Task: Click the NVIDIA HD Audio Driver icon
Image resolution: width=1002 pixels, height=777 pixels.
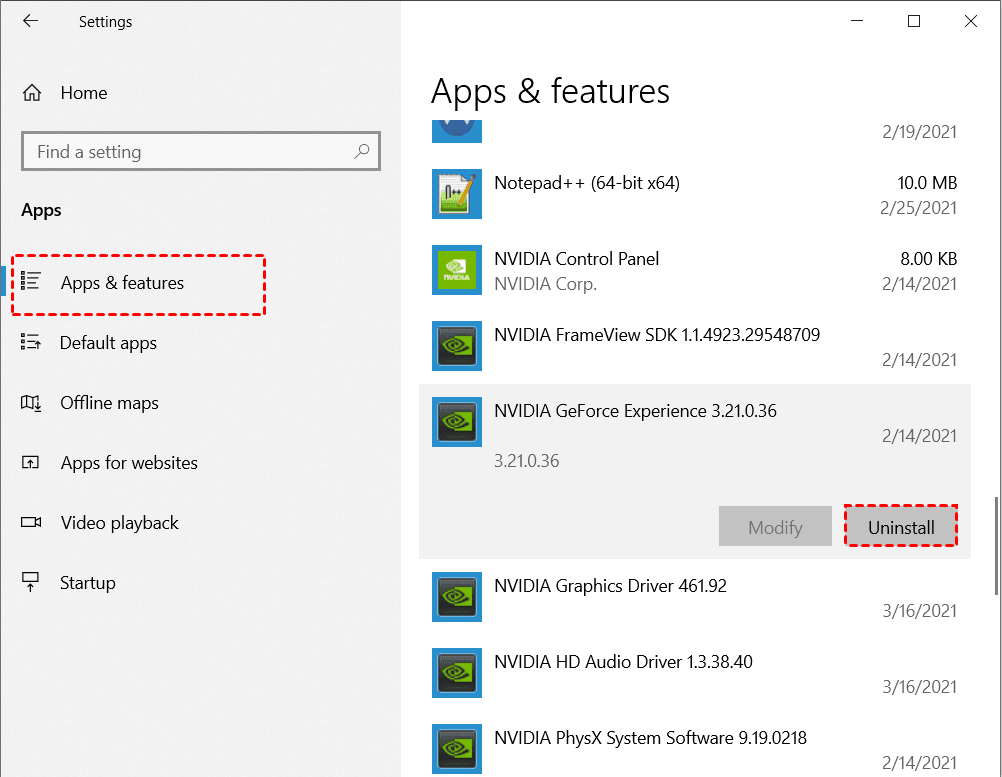Action: point(457,673)
